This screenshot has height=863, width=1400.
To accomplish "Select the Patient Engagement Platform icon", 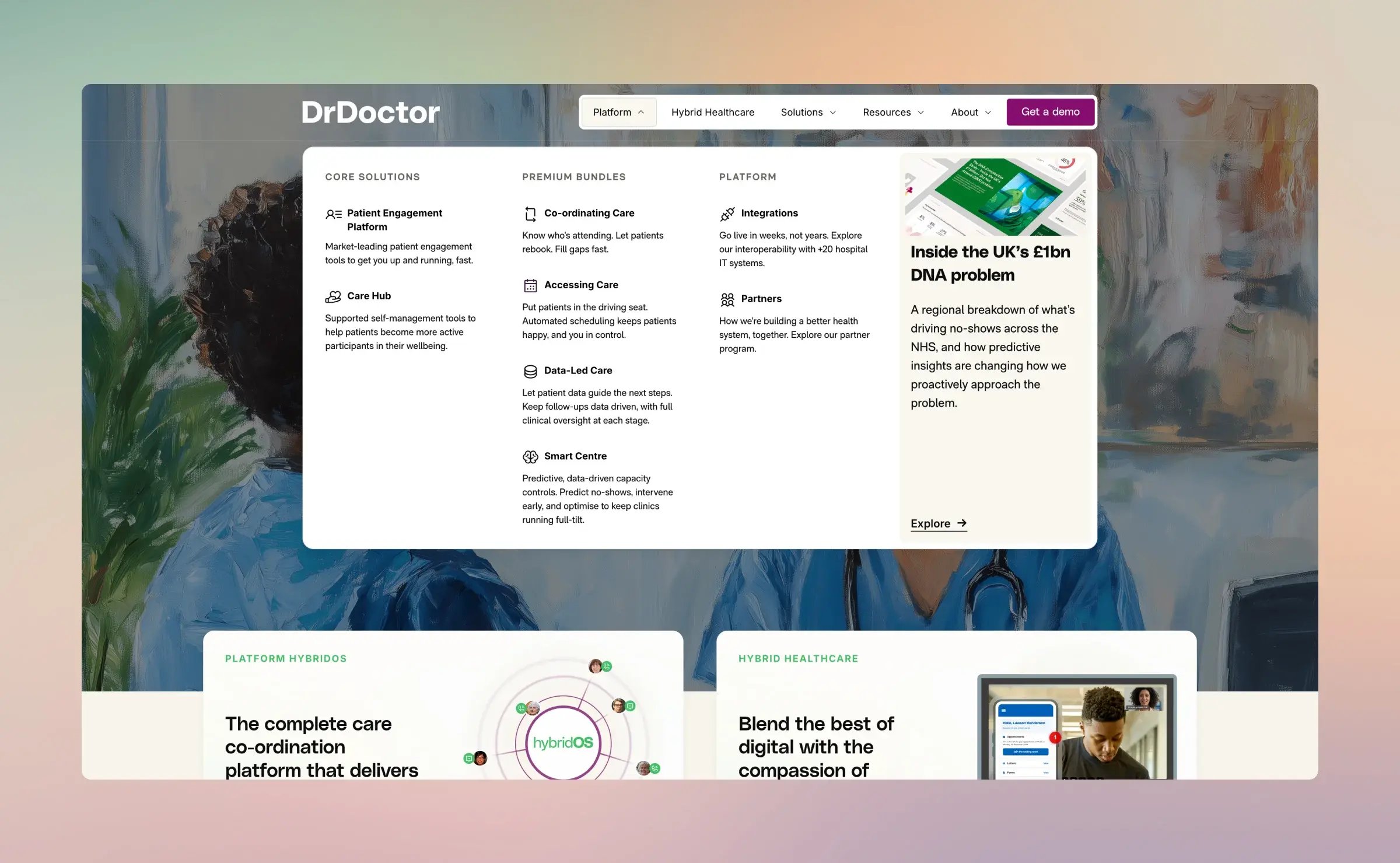I will [x=333, y=214].
